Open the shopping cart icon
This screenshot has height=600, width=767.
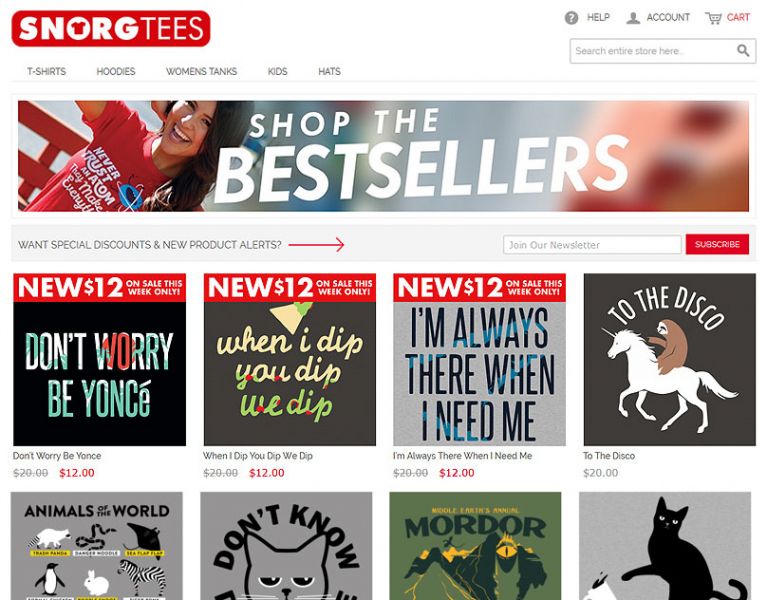713,18
